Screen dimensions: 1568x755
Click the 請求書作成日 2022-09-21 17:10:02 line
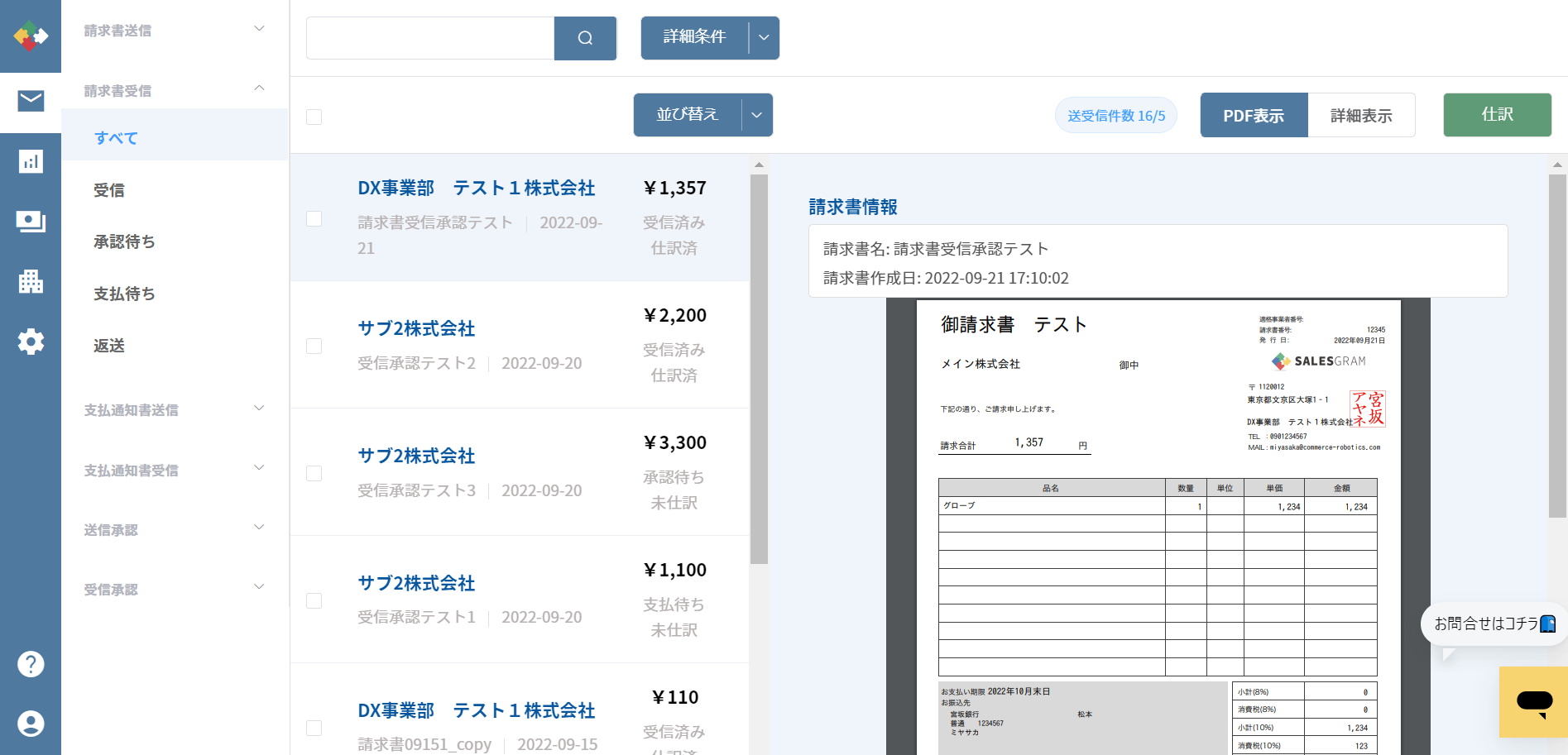(946, 278)
